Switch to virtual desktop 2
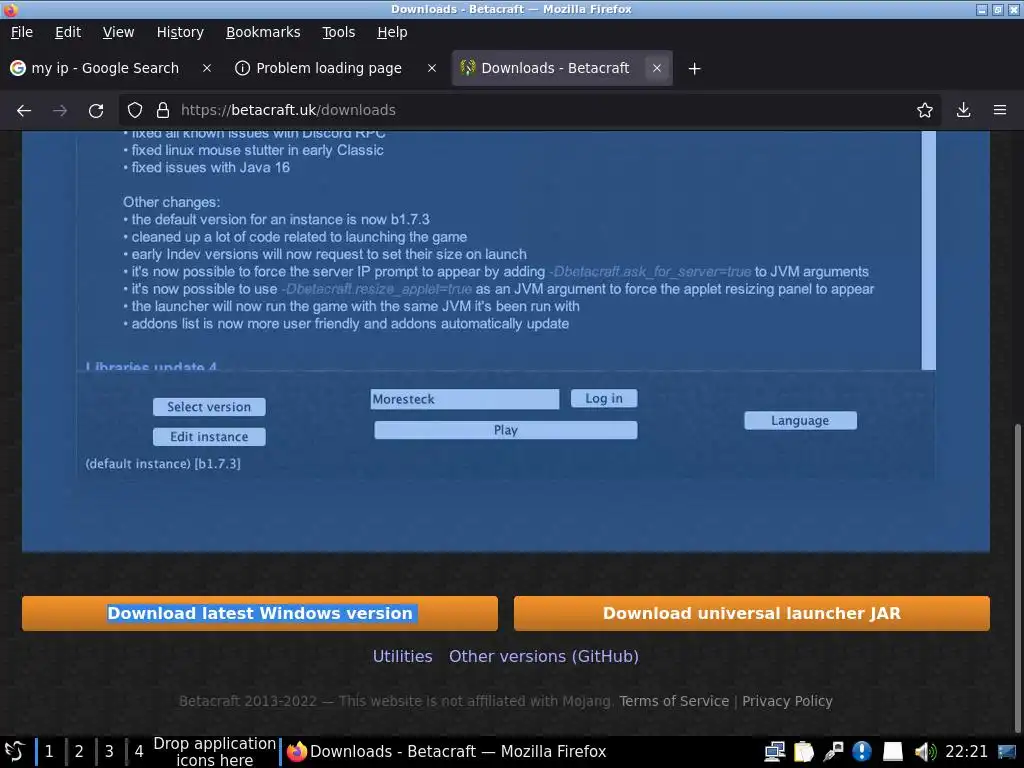This screenshot has height=768, width=1024. [79, 752]
